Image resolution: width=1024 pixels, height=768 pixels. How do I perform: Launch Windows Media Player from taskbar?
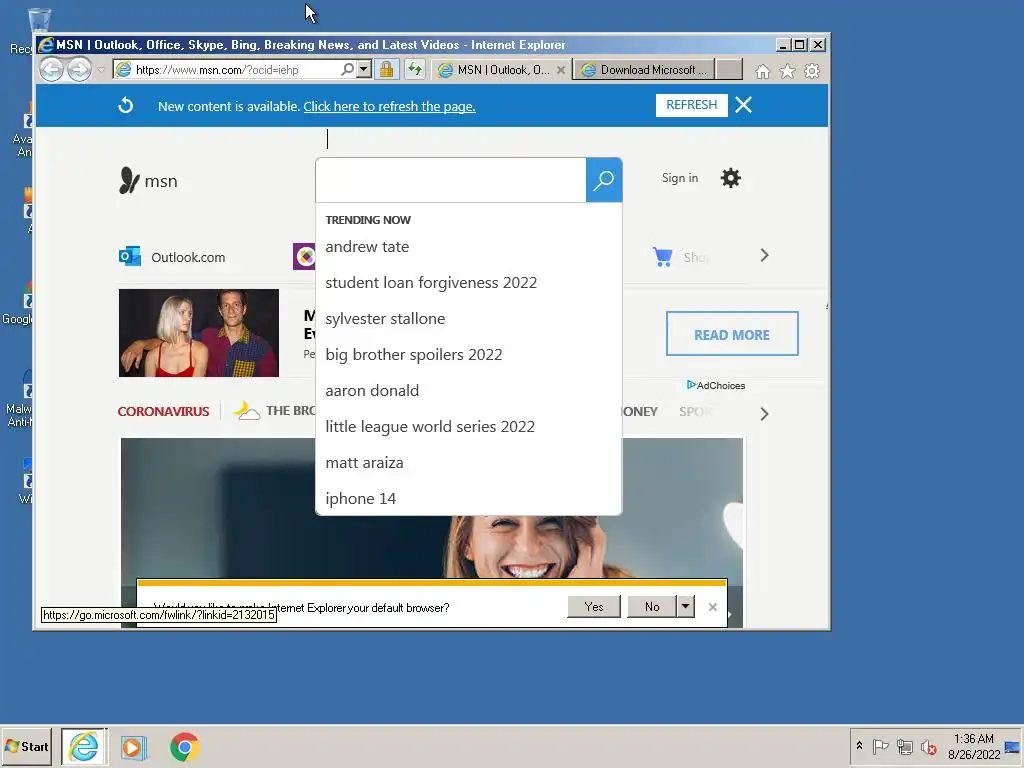[x=133, y=747]
